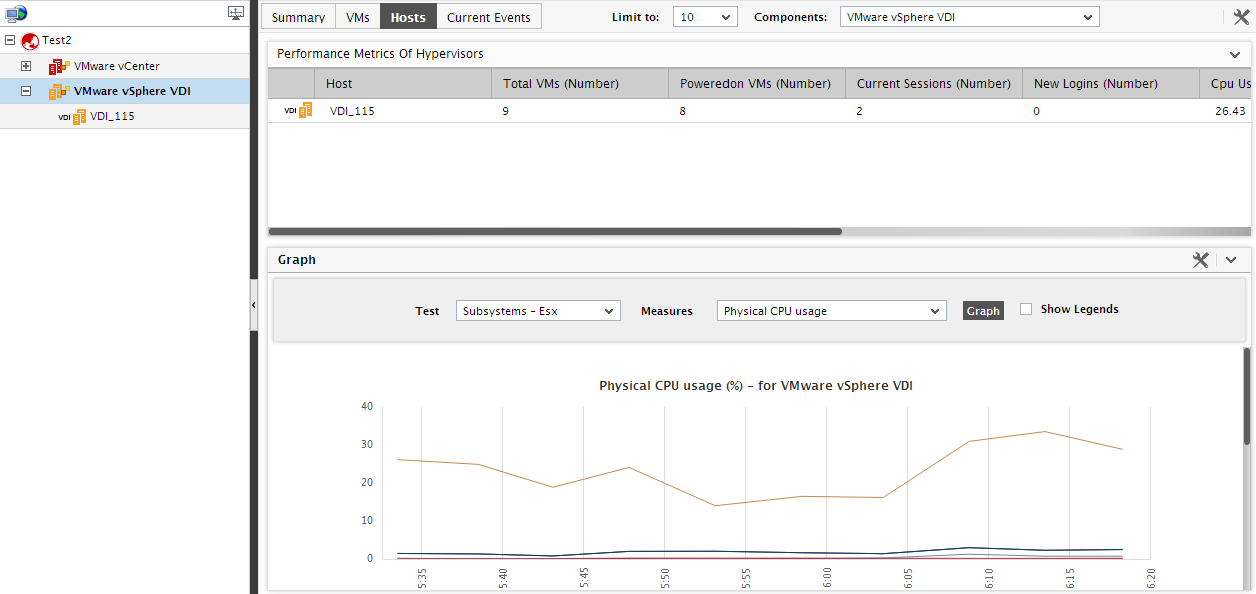1256x594 pixels.
Task: Click the Physical CPU usage chart title
Action: 755,385
